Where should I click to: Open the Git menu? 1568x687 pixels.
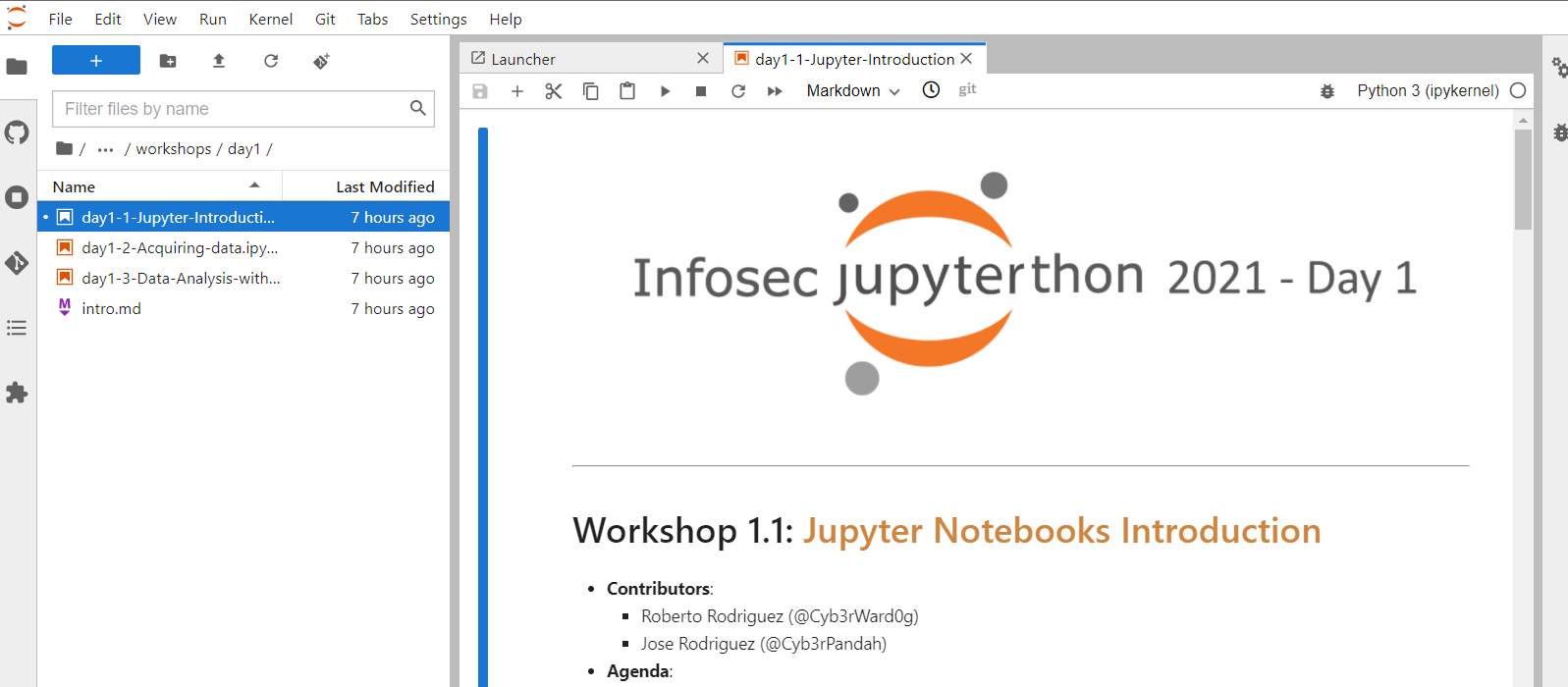click(x=325, y=19)
